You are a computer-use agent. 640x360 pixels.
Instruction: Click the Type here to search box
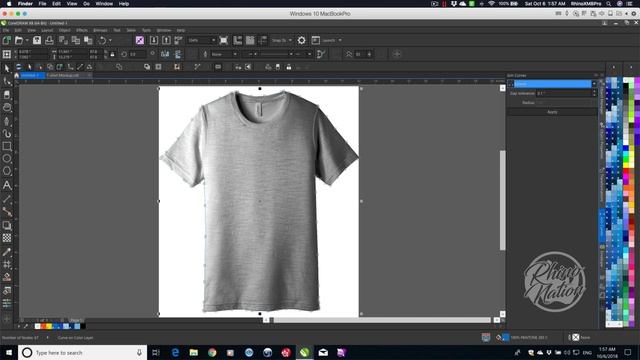(82, 352)
